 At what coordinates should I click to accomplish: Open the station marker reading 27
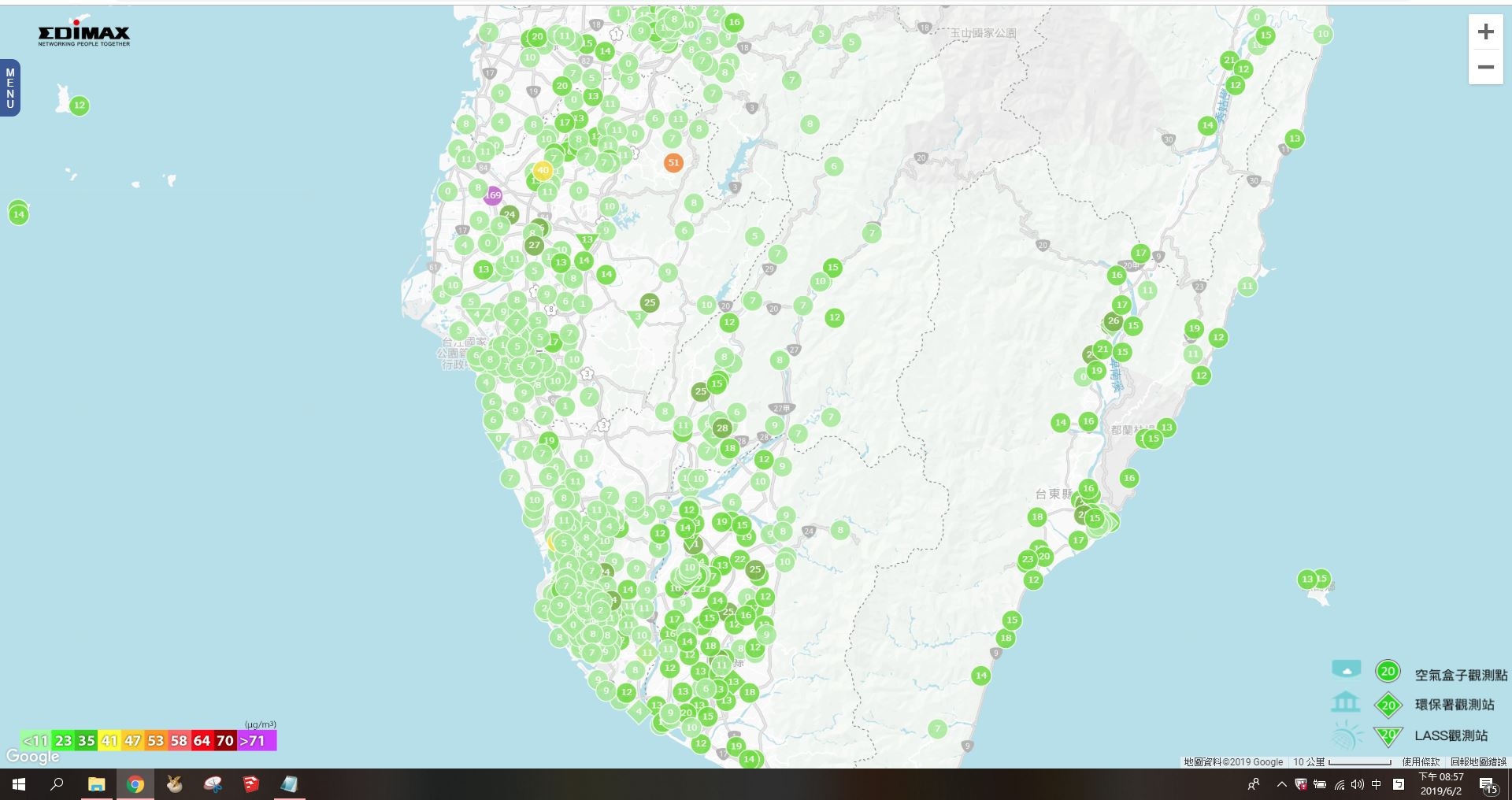pos(535,246)
